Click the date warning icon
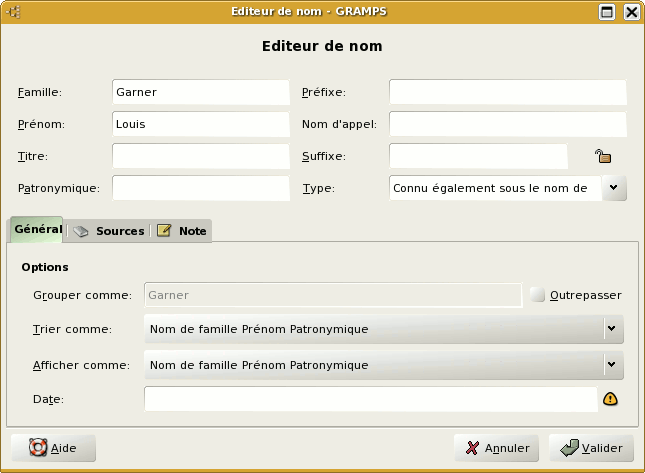This screenshot has height=473, width=645. (610, 399)
